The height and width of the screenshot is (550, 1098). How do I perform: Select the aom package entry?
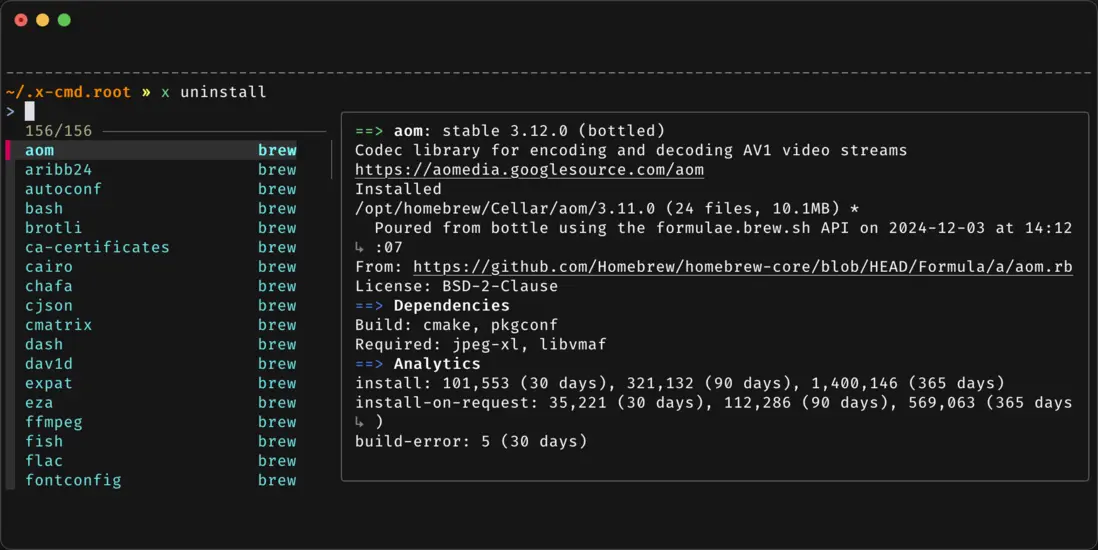[x=40, y=150]
